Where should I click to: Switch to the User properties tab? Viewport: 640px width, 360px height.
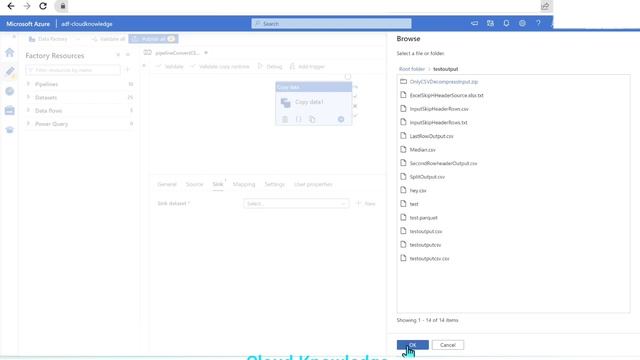tap(313, 184)
